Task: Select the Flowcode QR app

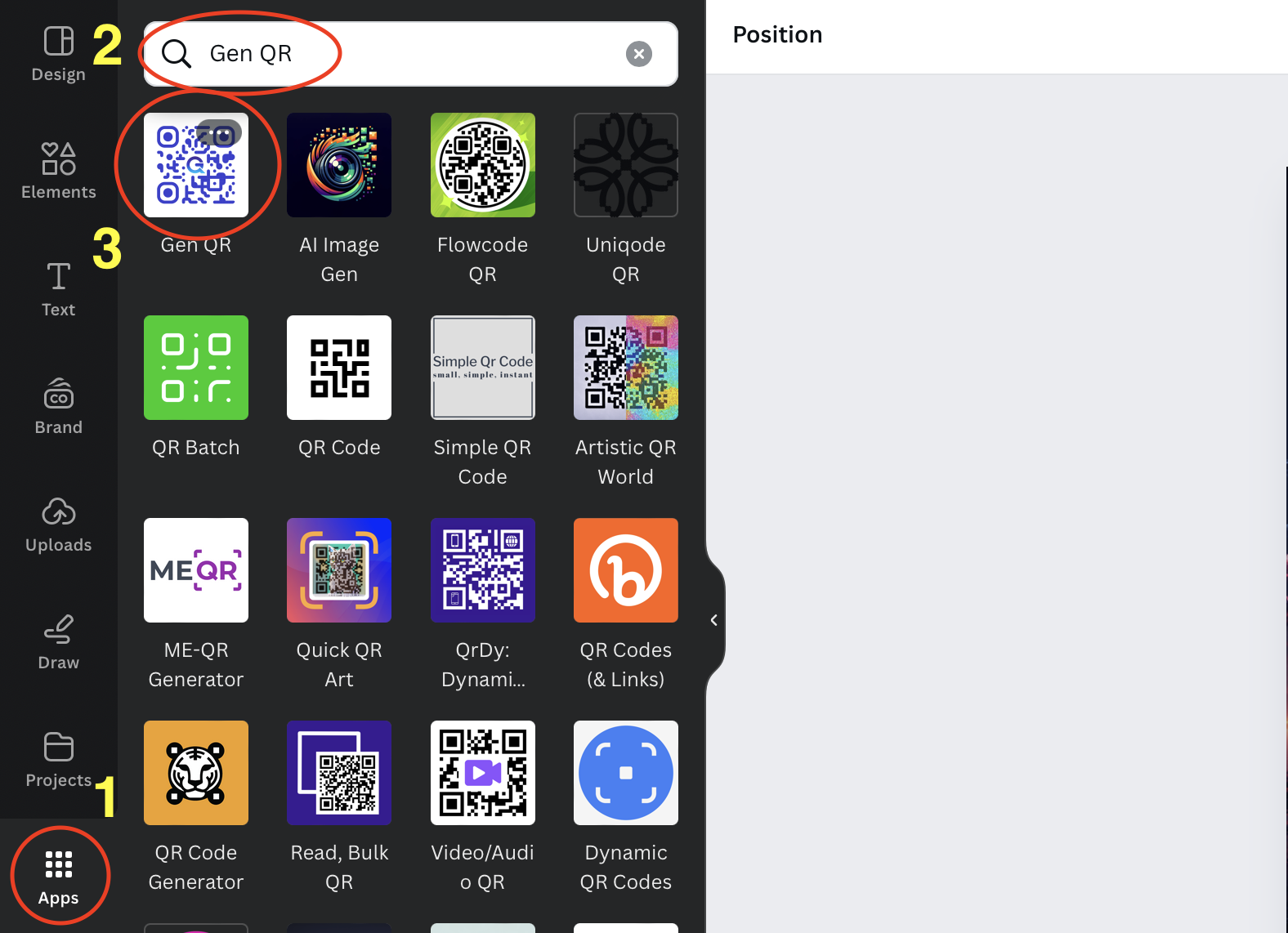Action: [x=482, y=165]
